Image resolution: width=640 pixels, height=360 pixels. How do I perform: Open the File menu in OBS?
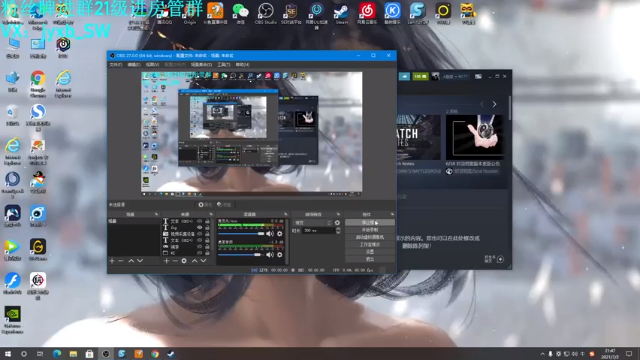(x=116, y=65)
